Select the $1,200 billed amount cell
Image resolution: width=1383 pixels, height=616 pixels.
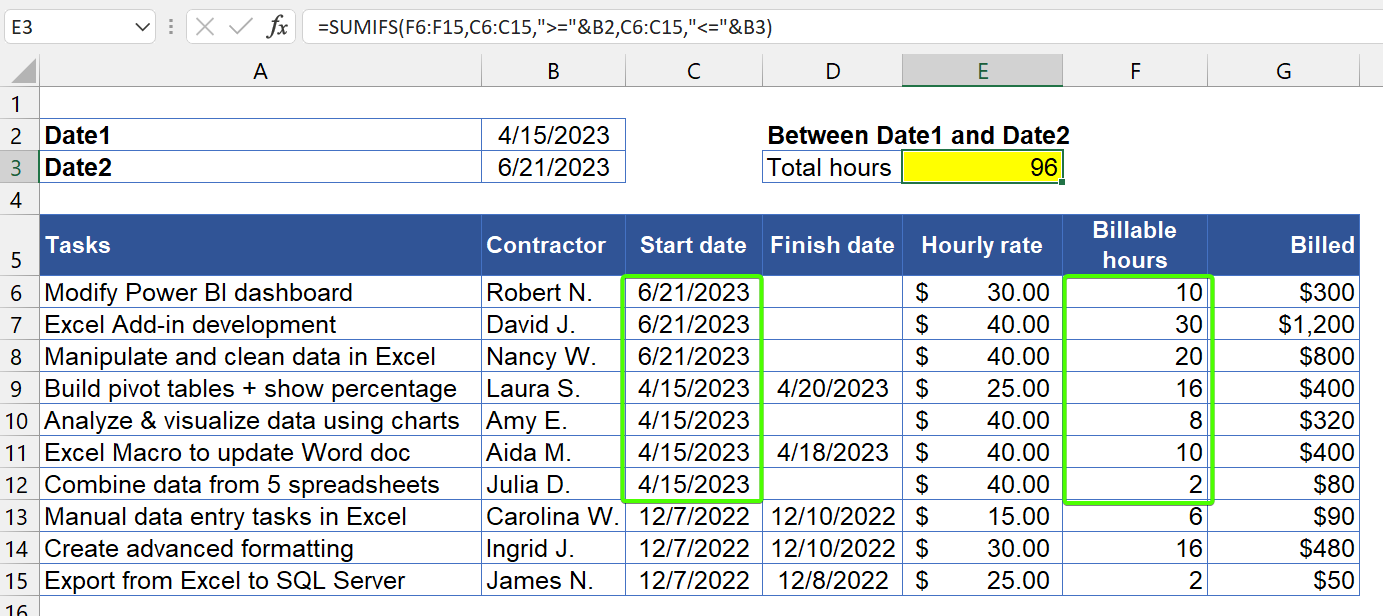point(1283,324)
